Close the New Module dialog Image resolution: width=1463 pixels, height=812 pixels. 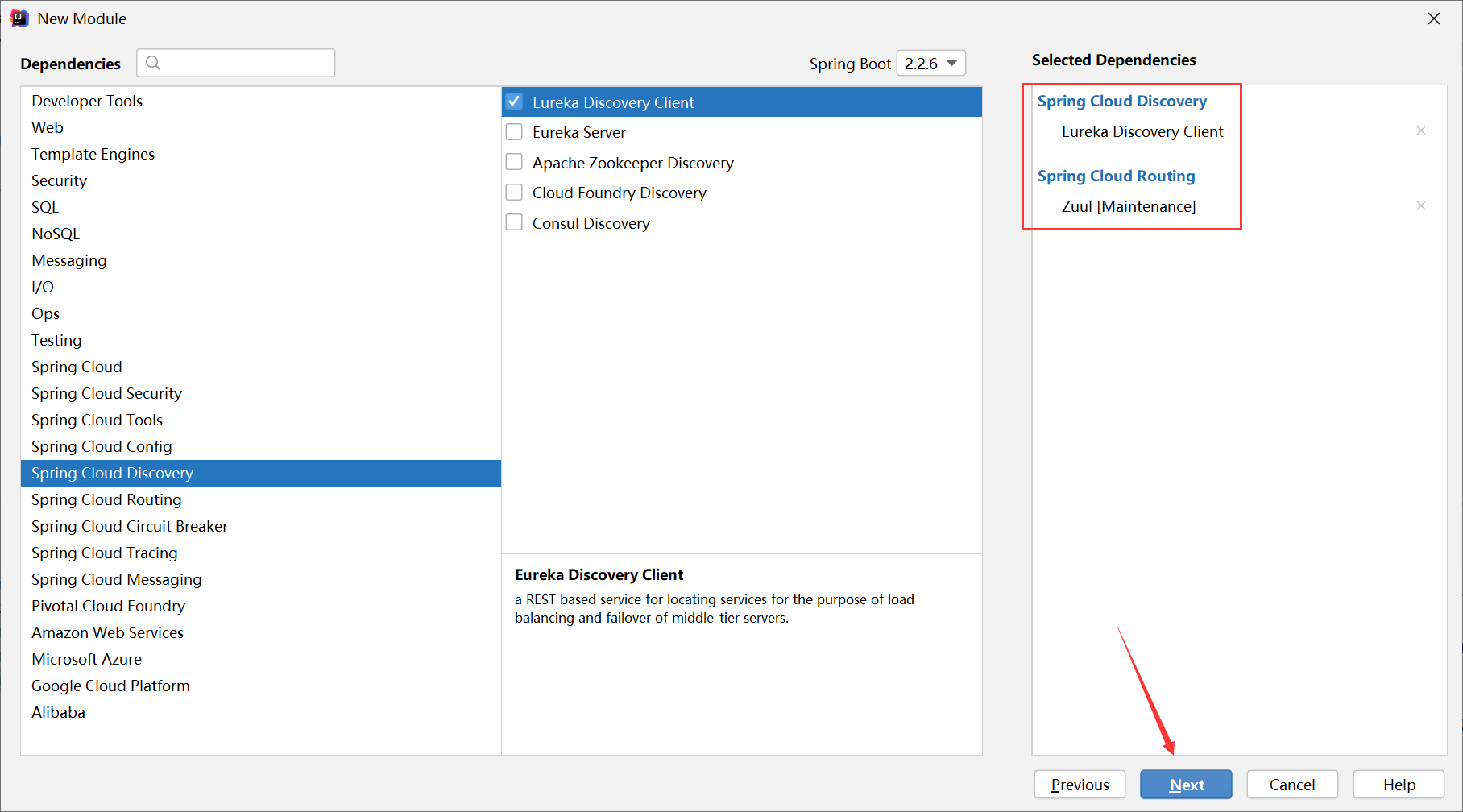pyautogui.click(x=1434, y=19)
